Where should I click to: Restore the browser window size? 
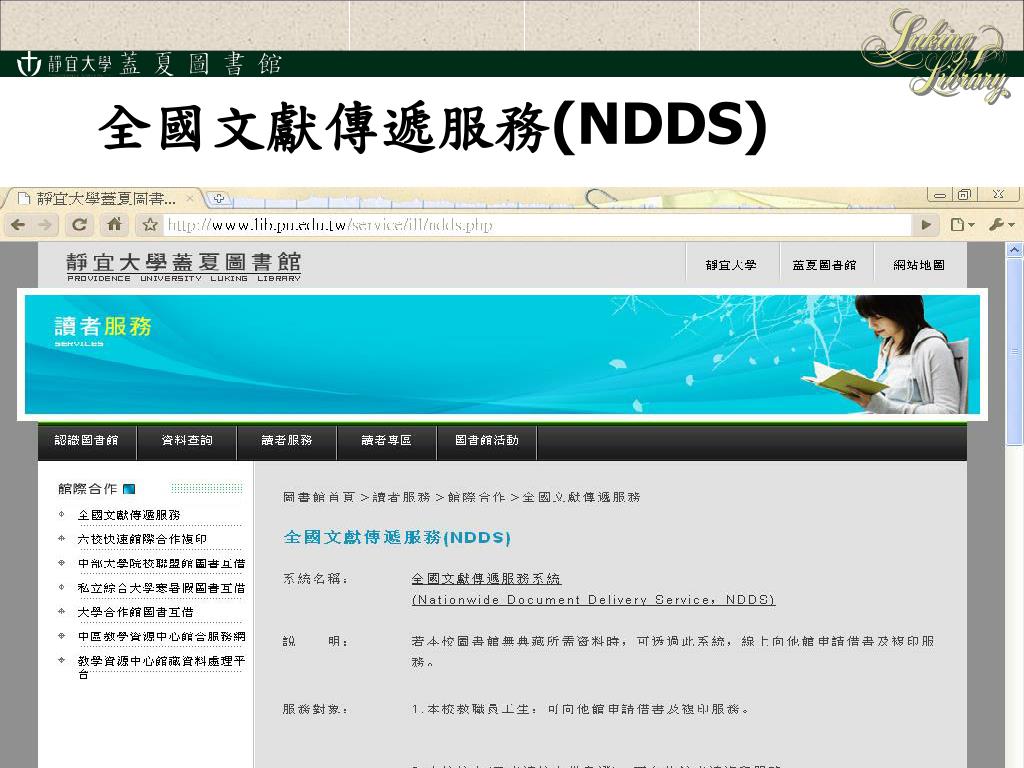(964, 195)
